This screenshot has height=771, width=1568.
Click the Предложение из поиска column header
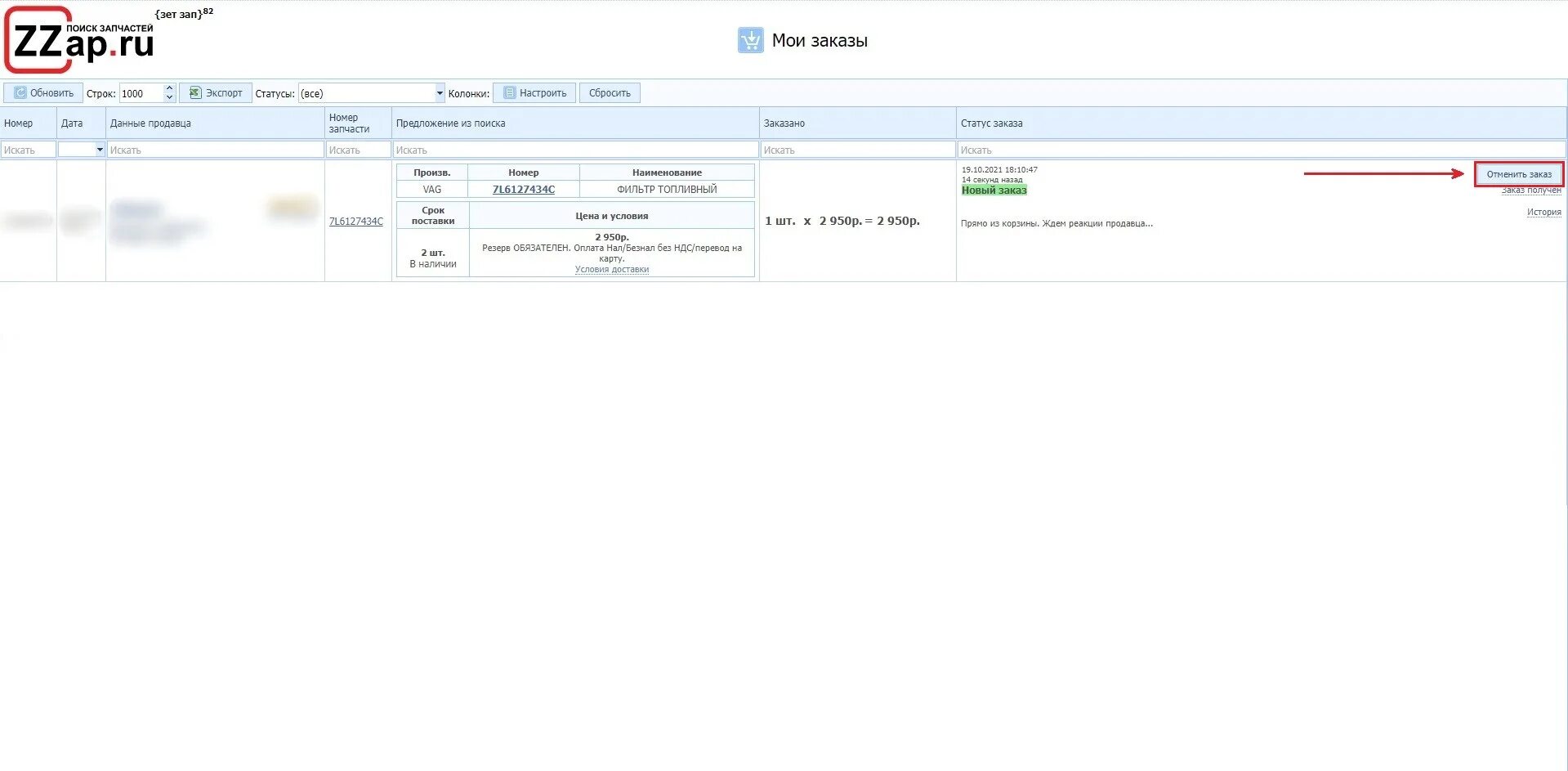point(575,123)
